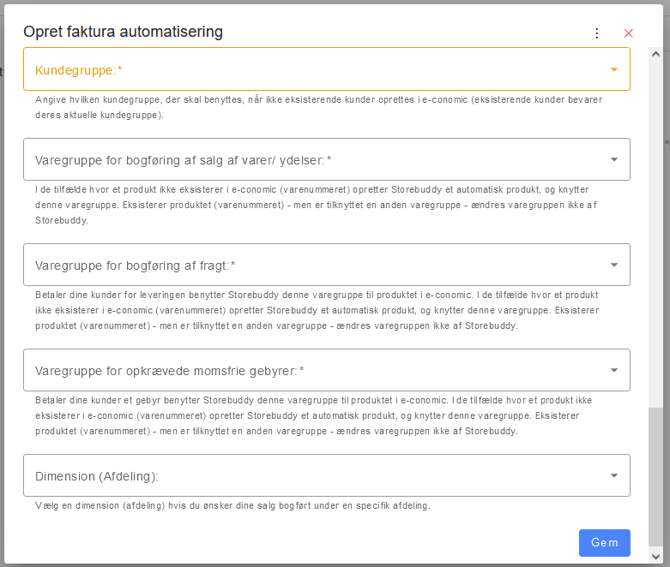This screenshot has width=670, height=567.
Task: Click the Opret faktura automatisering dialog title
Action: 123,32
